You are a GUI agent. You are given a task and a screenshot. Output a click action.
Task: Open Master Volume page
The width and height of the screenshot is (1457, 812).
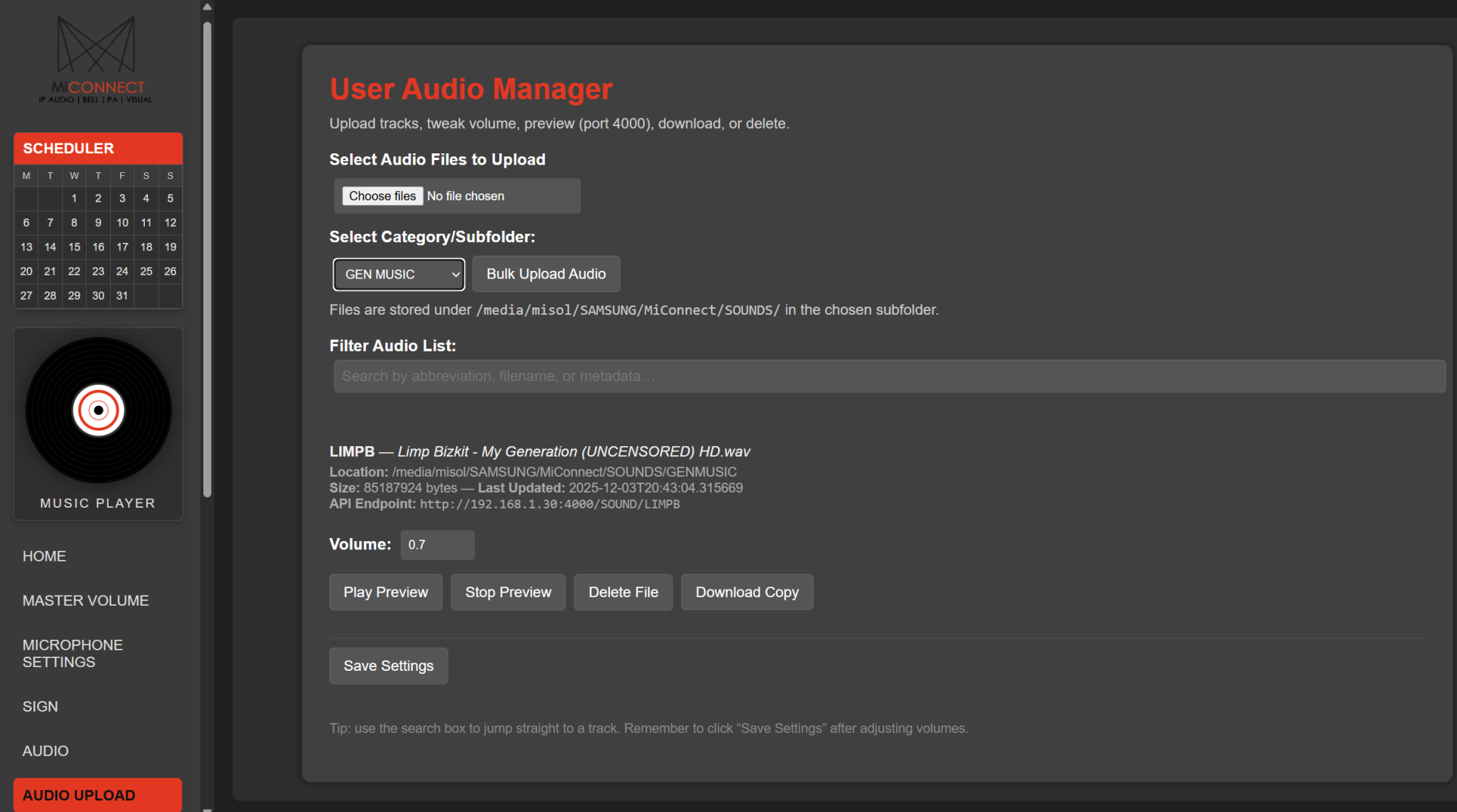coord(86,600)
